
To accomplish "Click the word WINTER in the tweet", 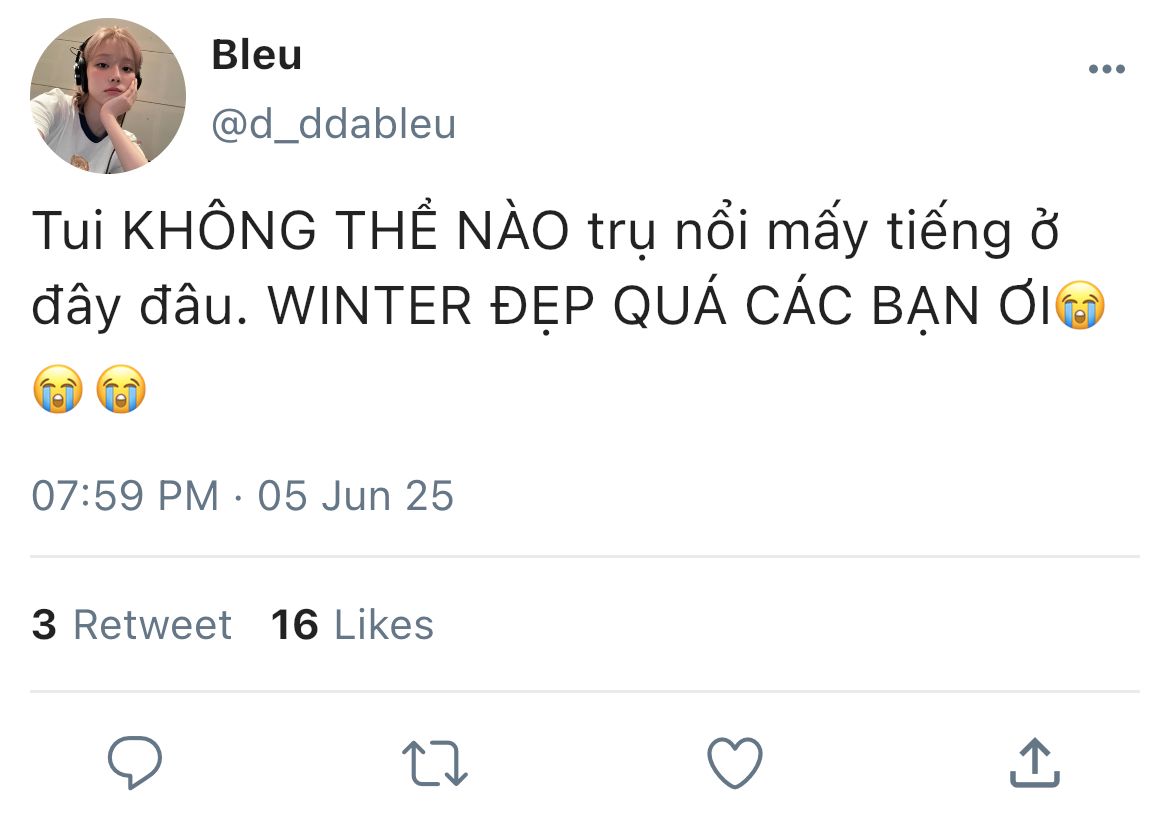I will [x=370, y=306].
